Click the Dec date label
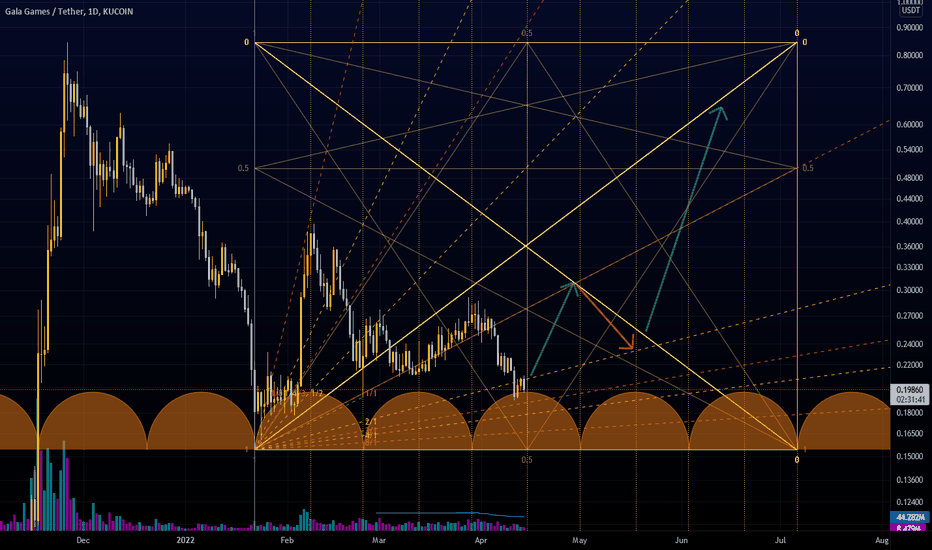932x550 pixels. 83,540
